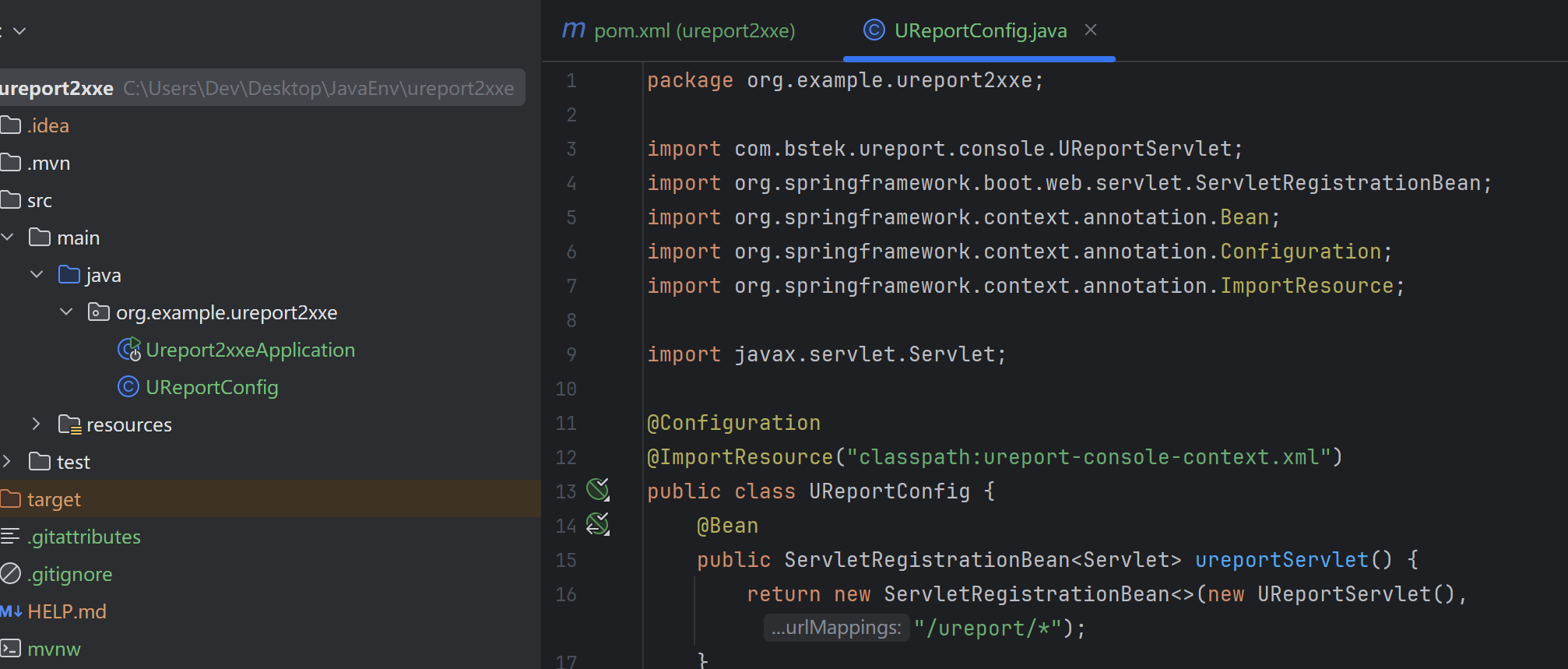Click the @ImportResource annotation
The width and height of the screenshot is (1568, 669).
[x=740, y=457]
